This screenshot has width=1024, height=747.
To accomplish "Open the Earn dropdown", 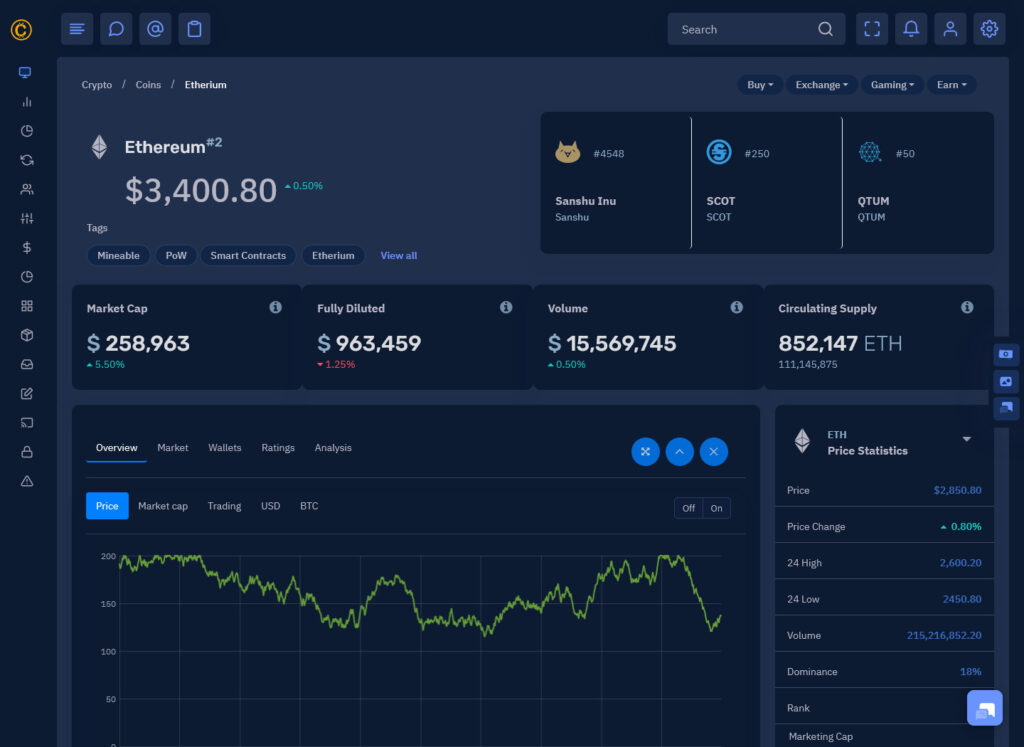I will 952,85.
